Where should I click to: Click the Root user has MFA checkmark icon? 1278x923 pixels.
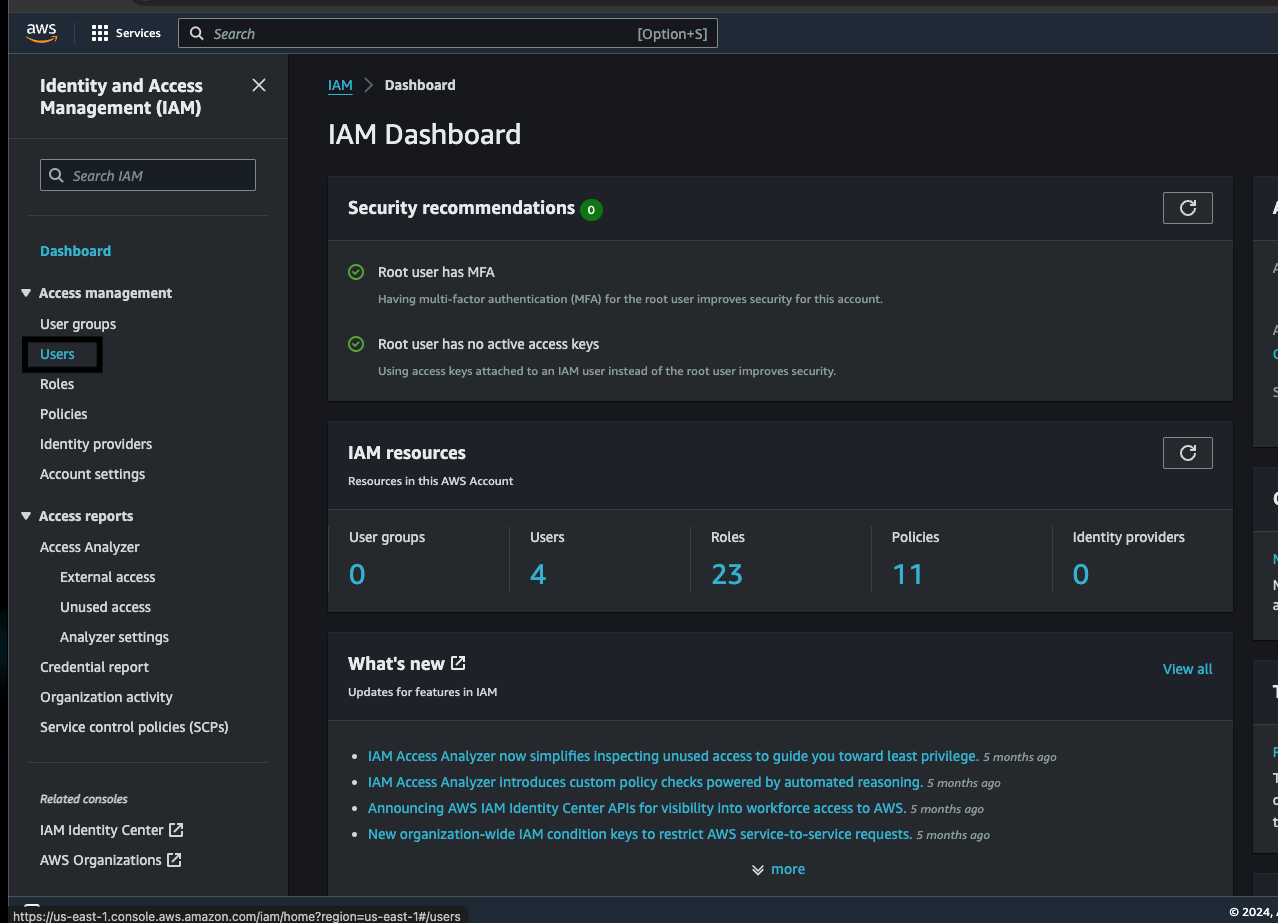click(356, 272)
